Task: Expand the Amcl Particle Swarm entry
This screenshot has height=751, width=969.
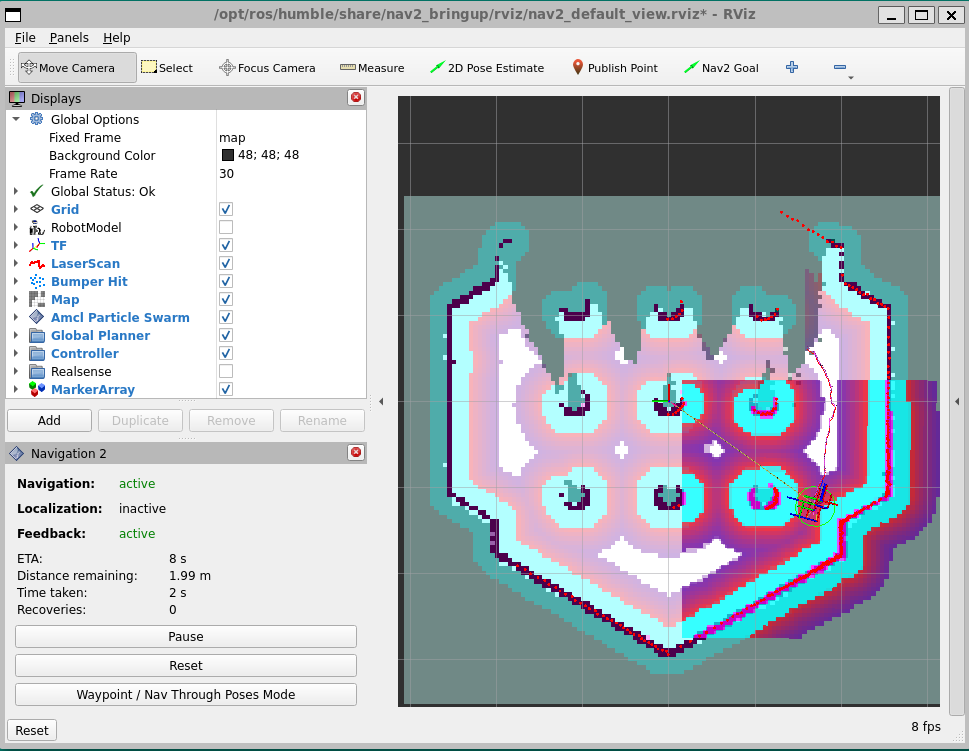Action: tap(16, 318)
